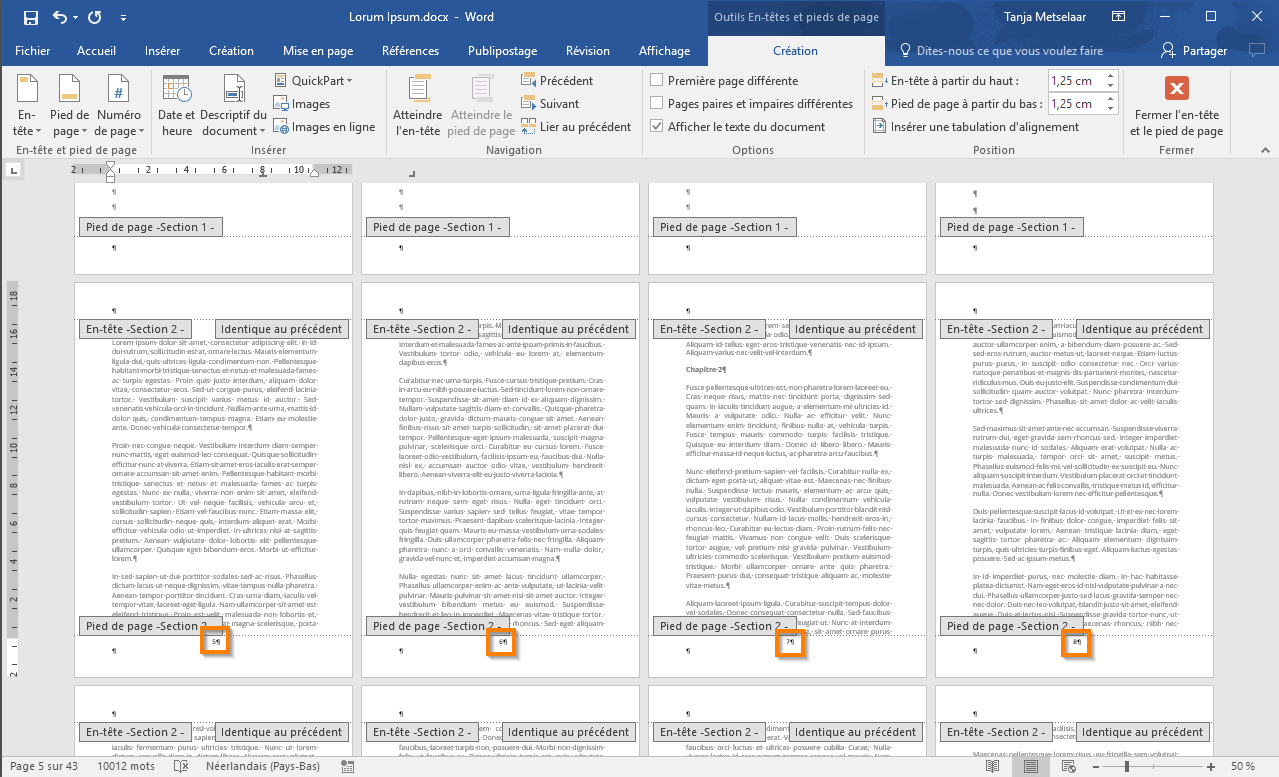This screenshot has width=1279, height=777.
Task: Click the Save icon in the title bar
Action: 30,17
